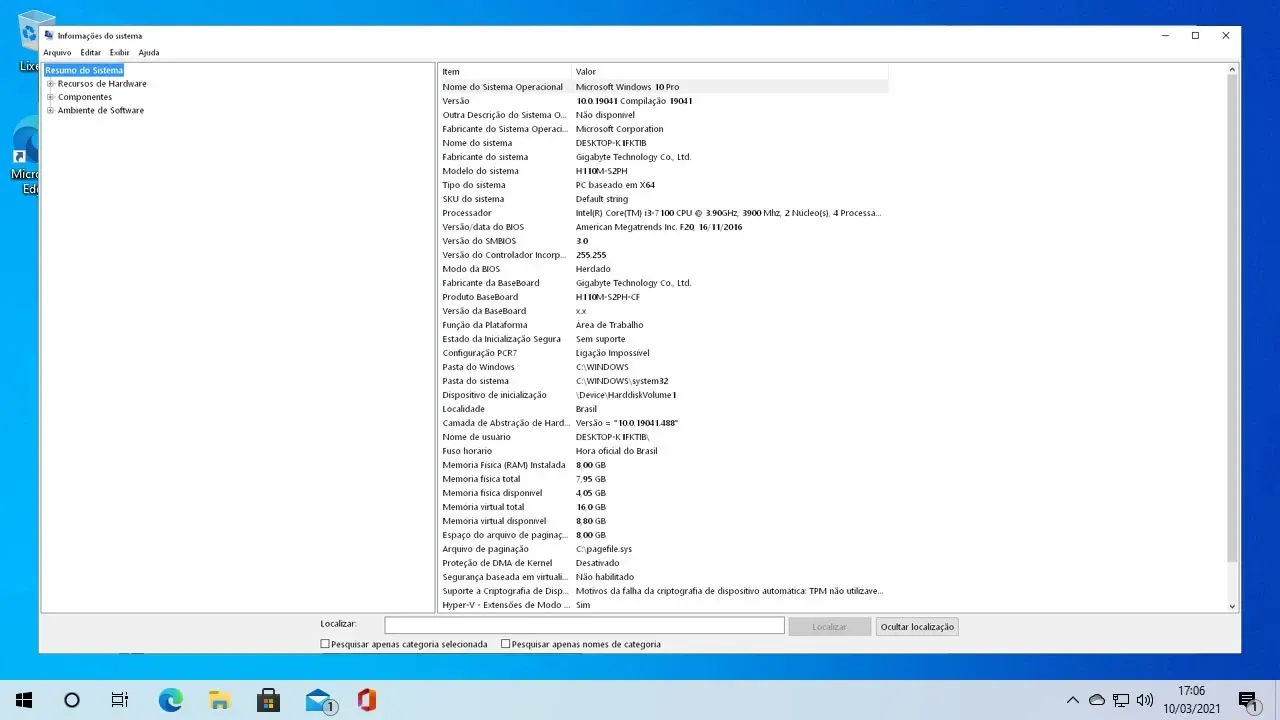Open the Arquivo menu
This screenshot has height=720, width=1280.
pyautogui.click(x=57, y=52)
